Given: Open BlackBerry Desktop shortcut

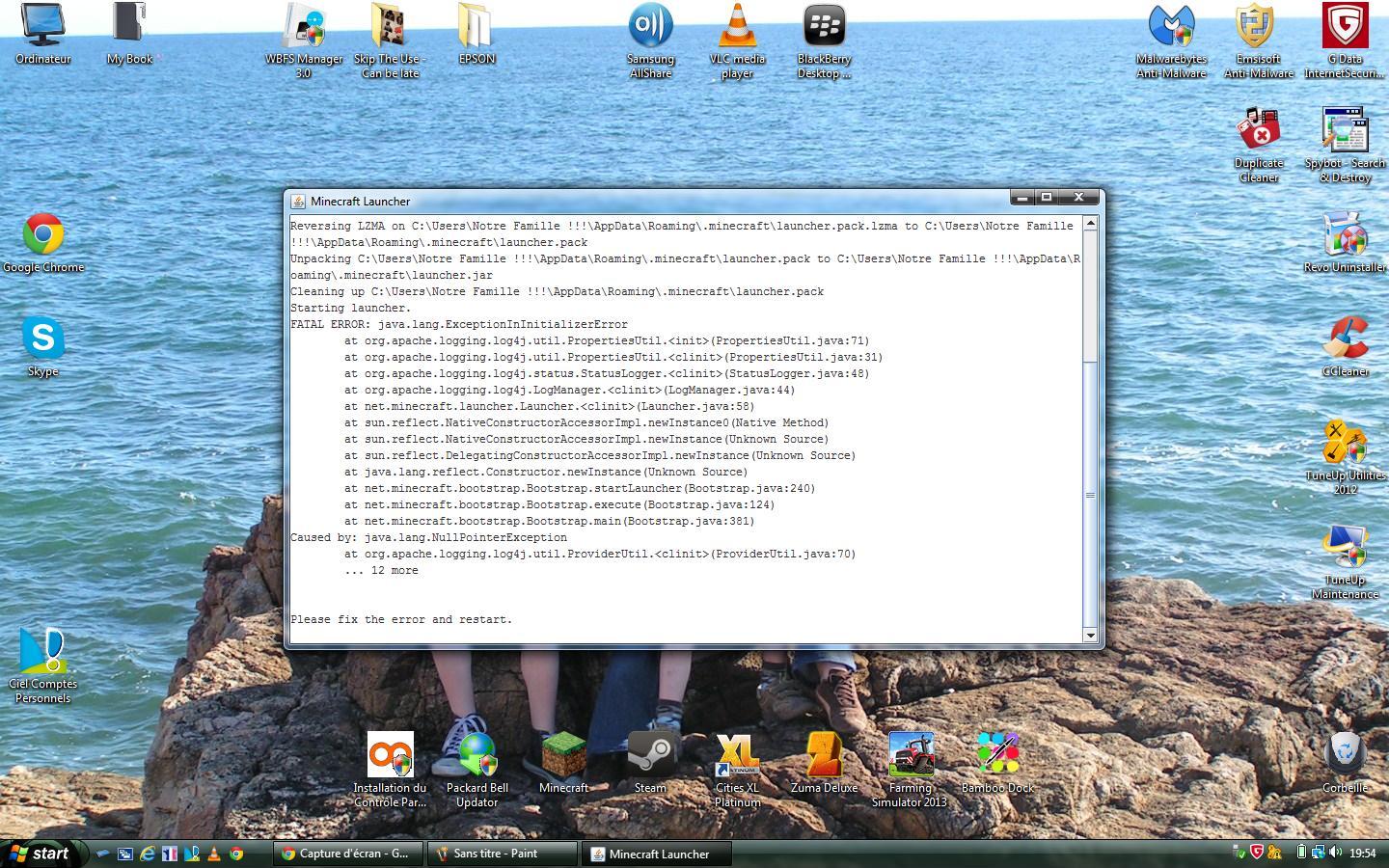Looking at the screenshot, I should [x=824, y=41].
